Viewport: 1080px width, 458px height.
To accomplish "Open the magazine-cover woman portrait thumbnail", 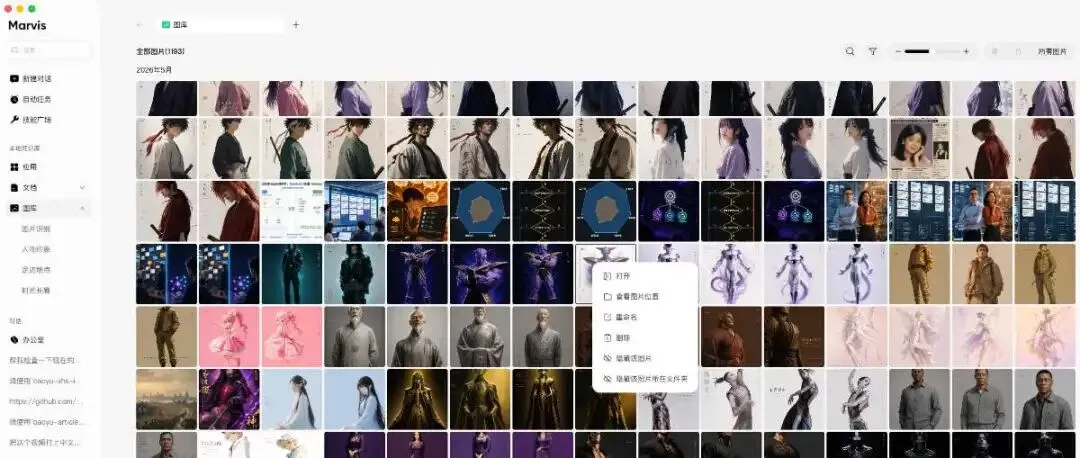I will click(920, 149).
